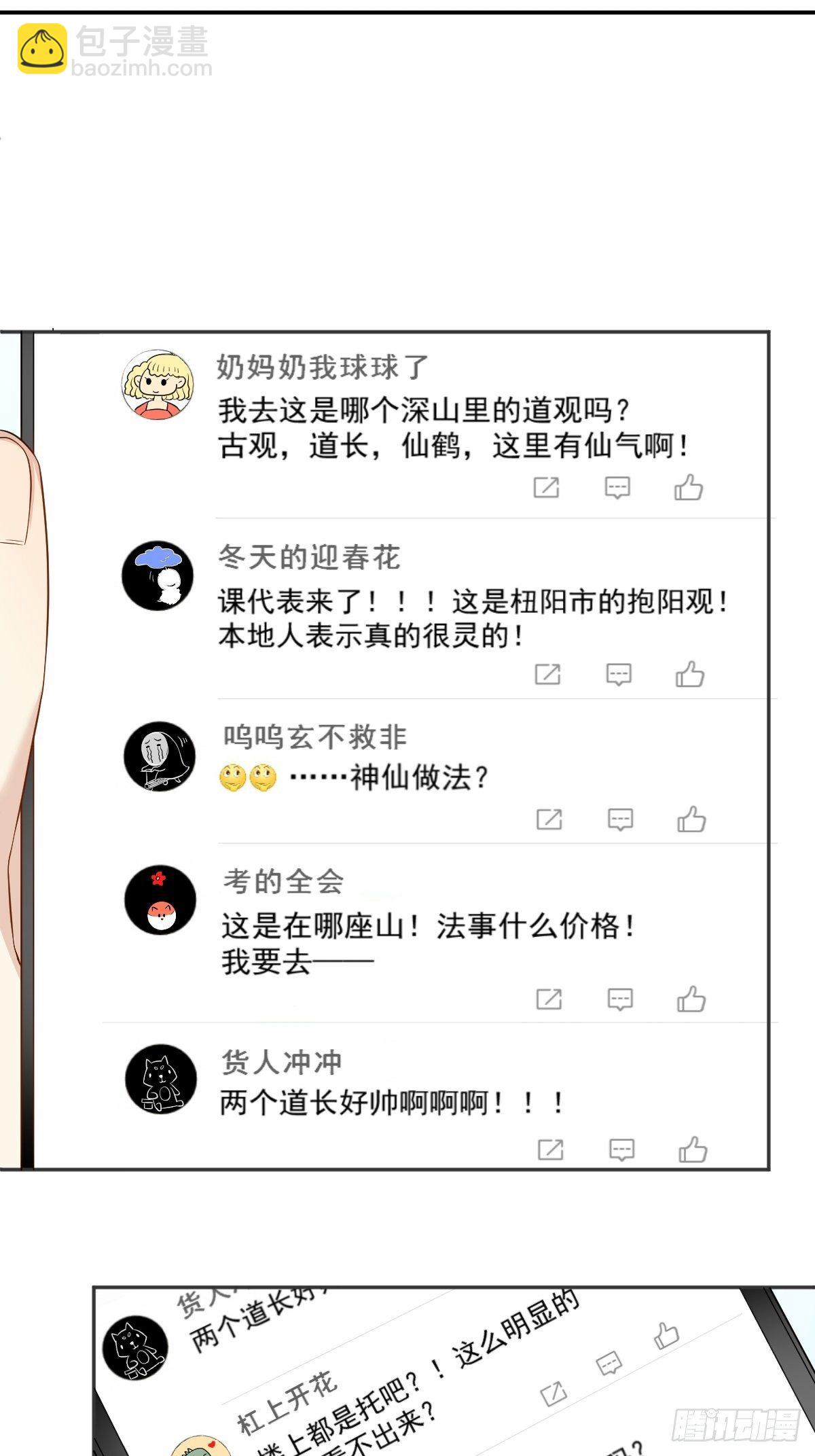
Task: Like the 两个道长好帅 comment
Action: 693,1150
